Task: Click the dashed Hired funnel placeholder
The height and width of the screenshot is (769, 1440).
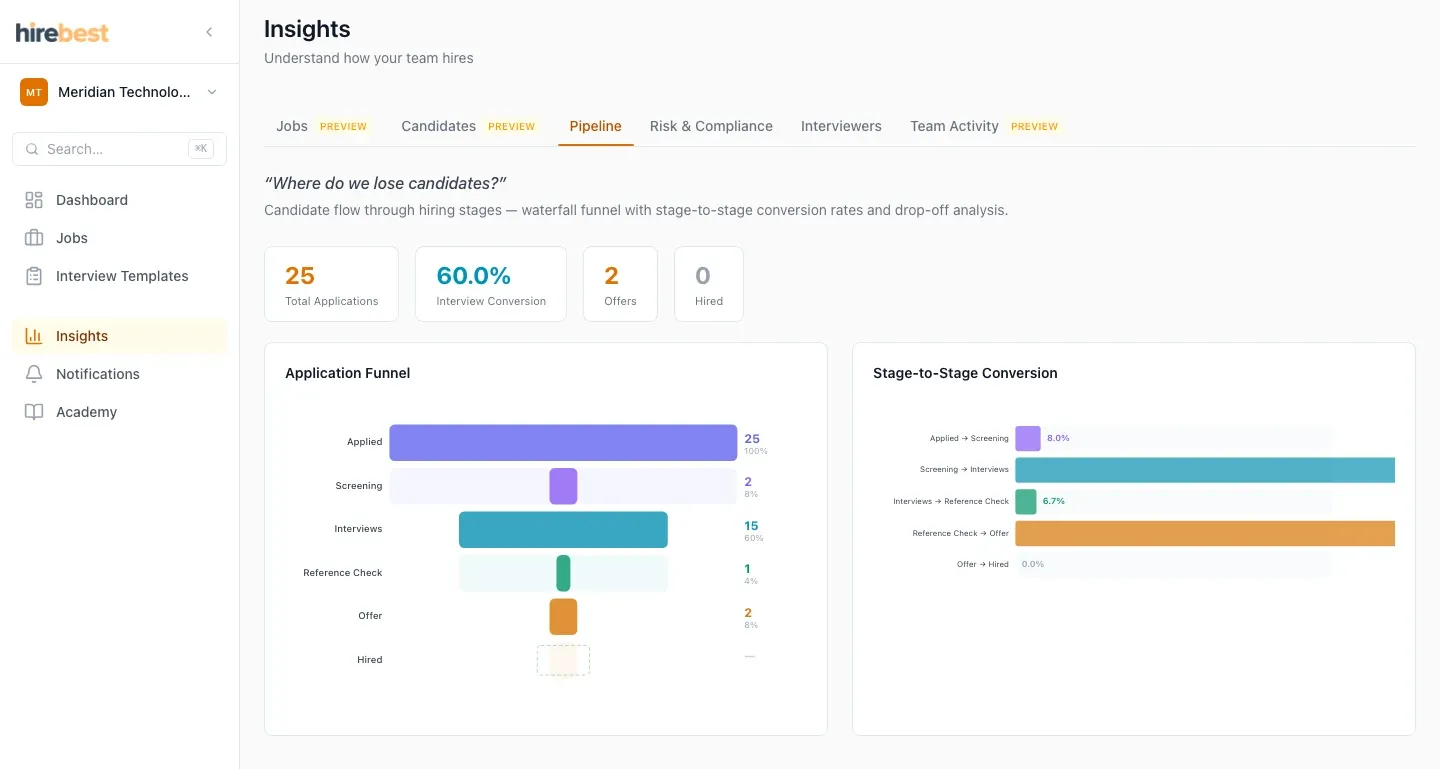Action: (x=563, y=660)
